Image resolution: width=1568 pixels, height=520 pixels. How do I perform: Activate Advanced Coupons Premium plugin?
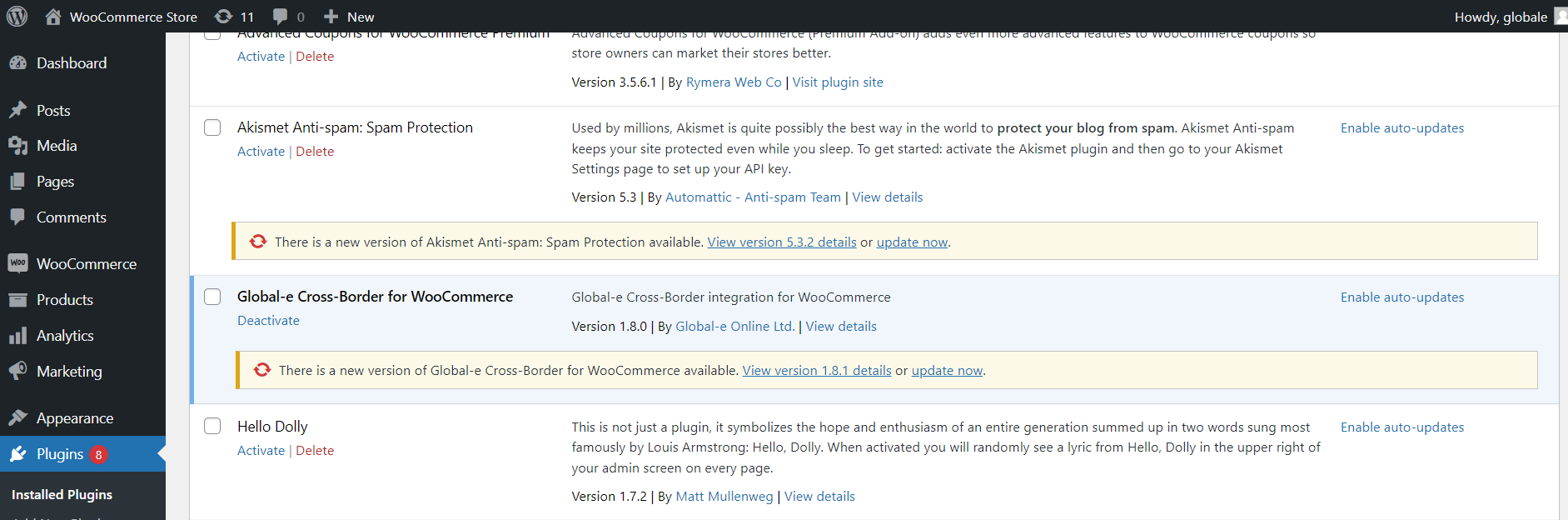coord(261,57)
